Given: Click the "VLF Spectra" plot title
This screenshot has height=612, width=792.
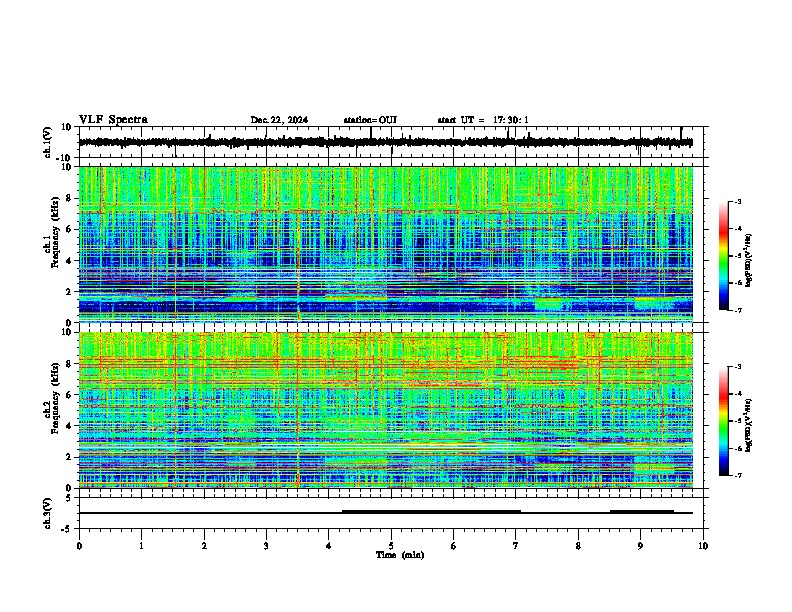Looking at the screenshot, I should (x=113, y=119).
